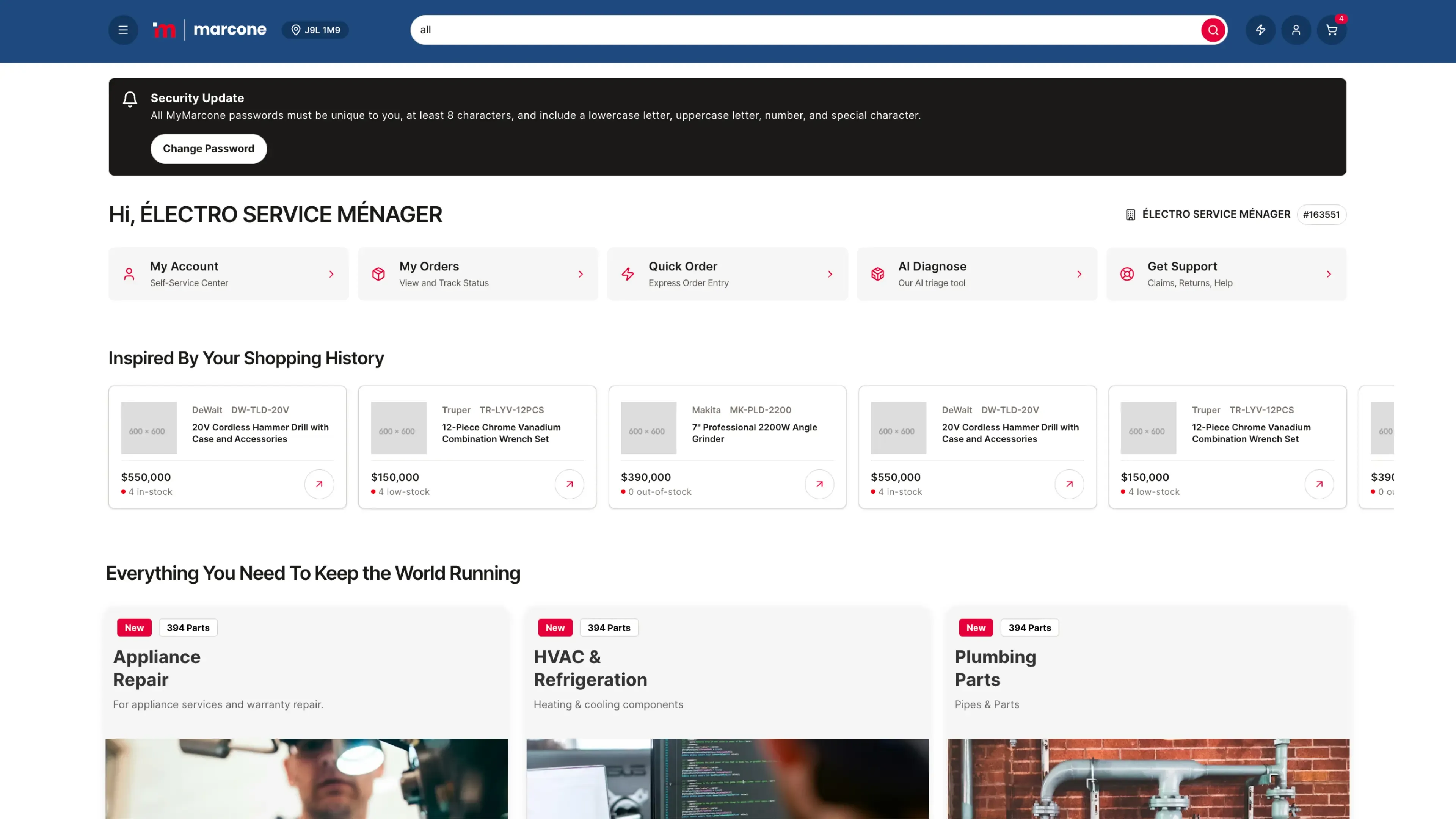The width and height of the screenshot is (1456, 819).
Task: Open the hamburger menu icon
Action: 122,30
